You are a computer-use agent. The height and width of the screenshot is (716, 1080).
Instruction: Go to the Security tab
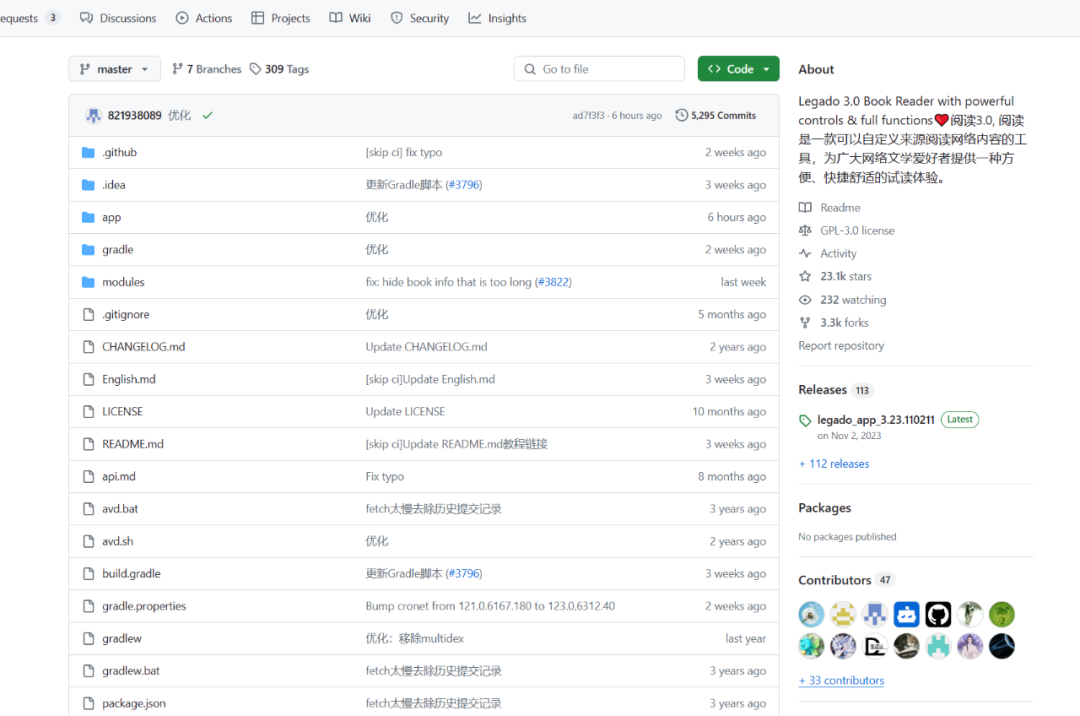point(419,18)
